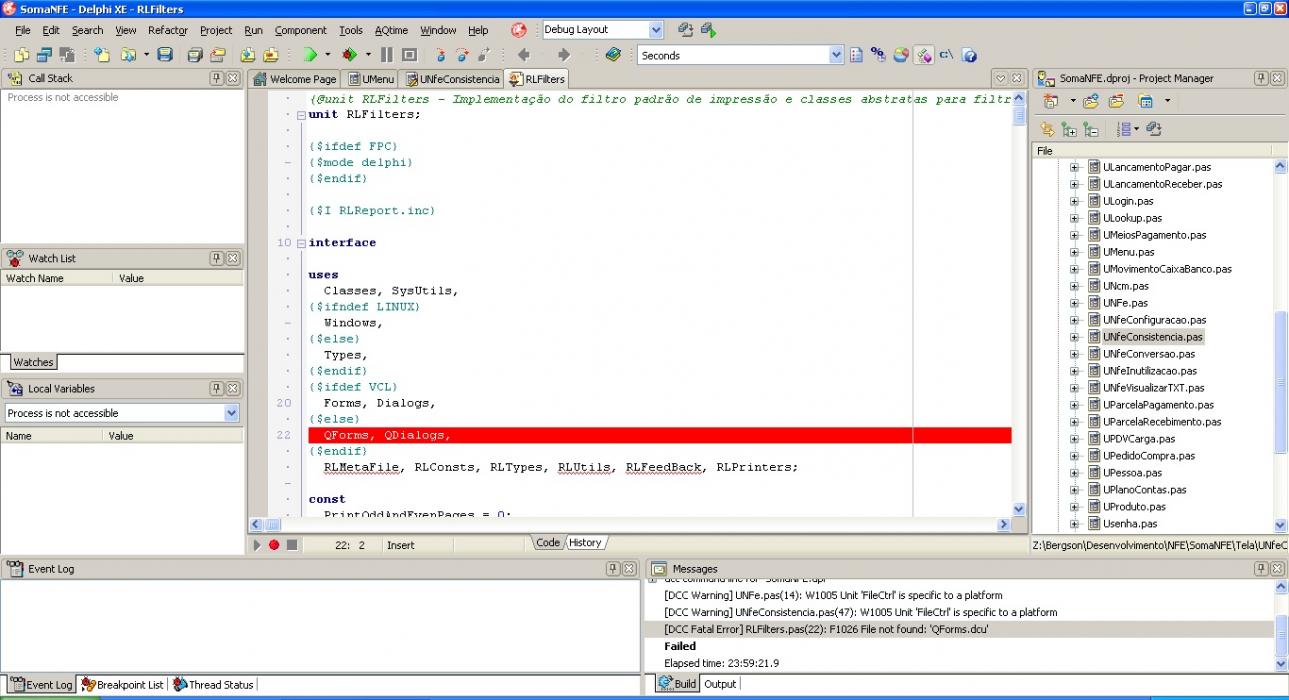
Task: Click the Step Over debug icon
Action: click(462, 55)
